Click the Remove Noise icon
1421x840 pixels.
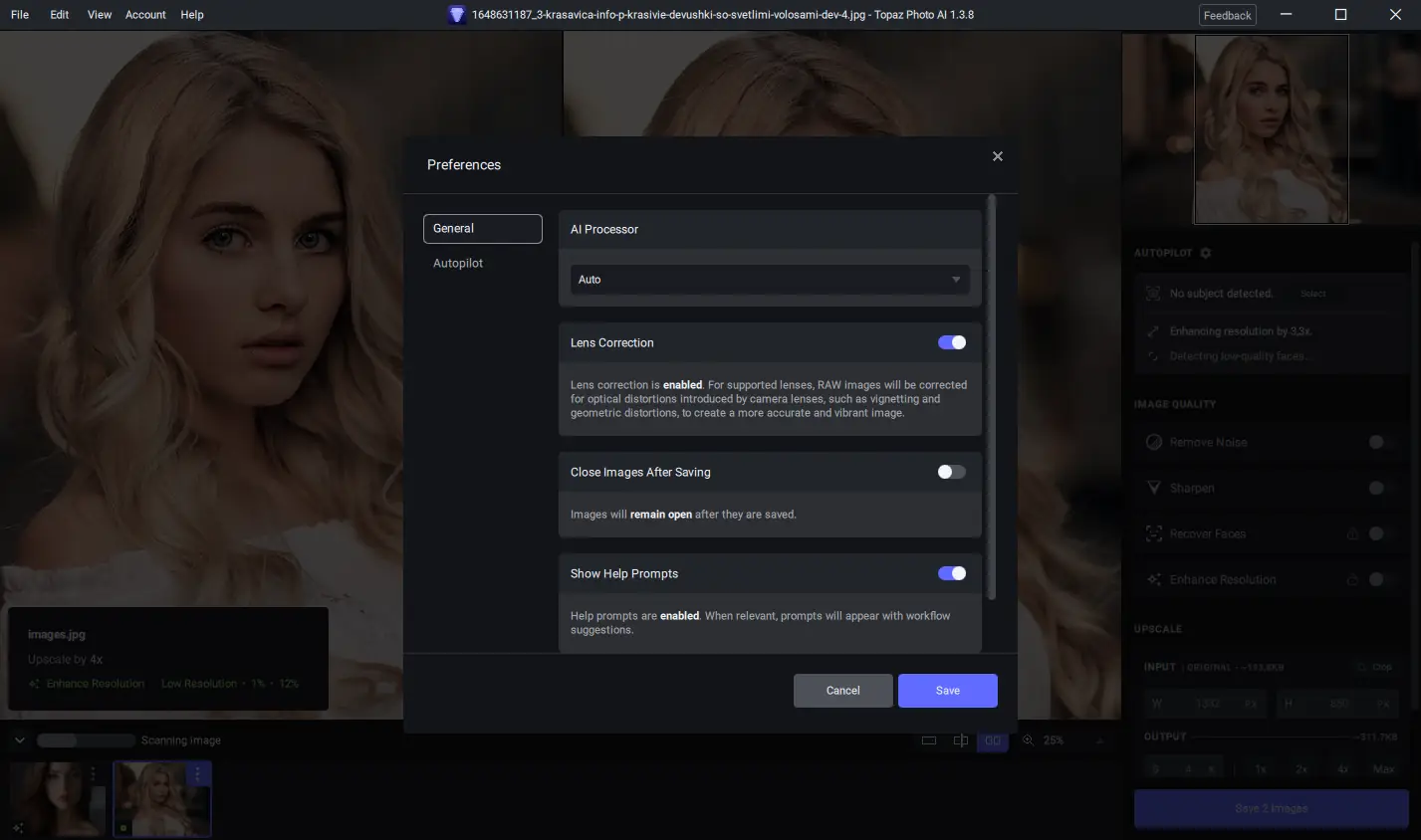coord(1154,442)
